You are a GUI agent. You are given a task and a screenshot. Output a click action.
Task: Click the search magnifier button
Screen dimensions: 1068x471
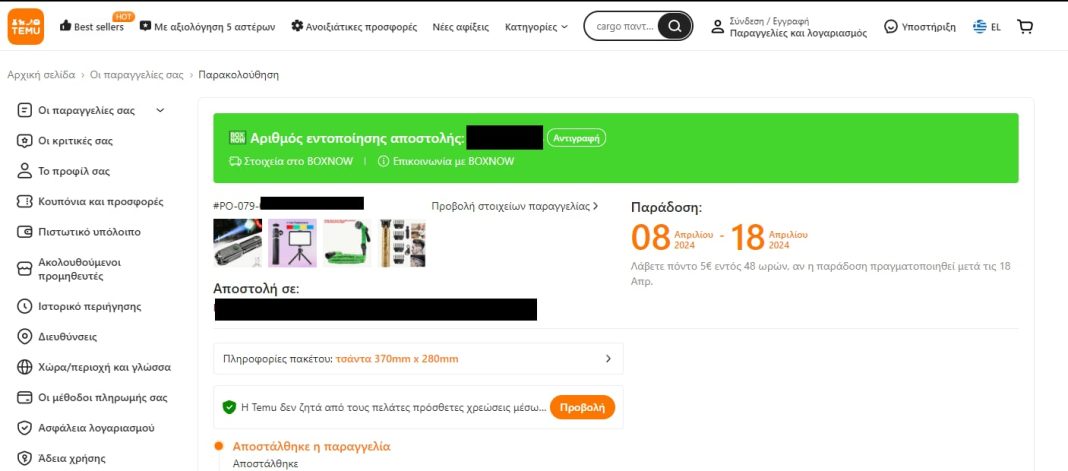[x=674, y=27]
